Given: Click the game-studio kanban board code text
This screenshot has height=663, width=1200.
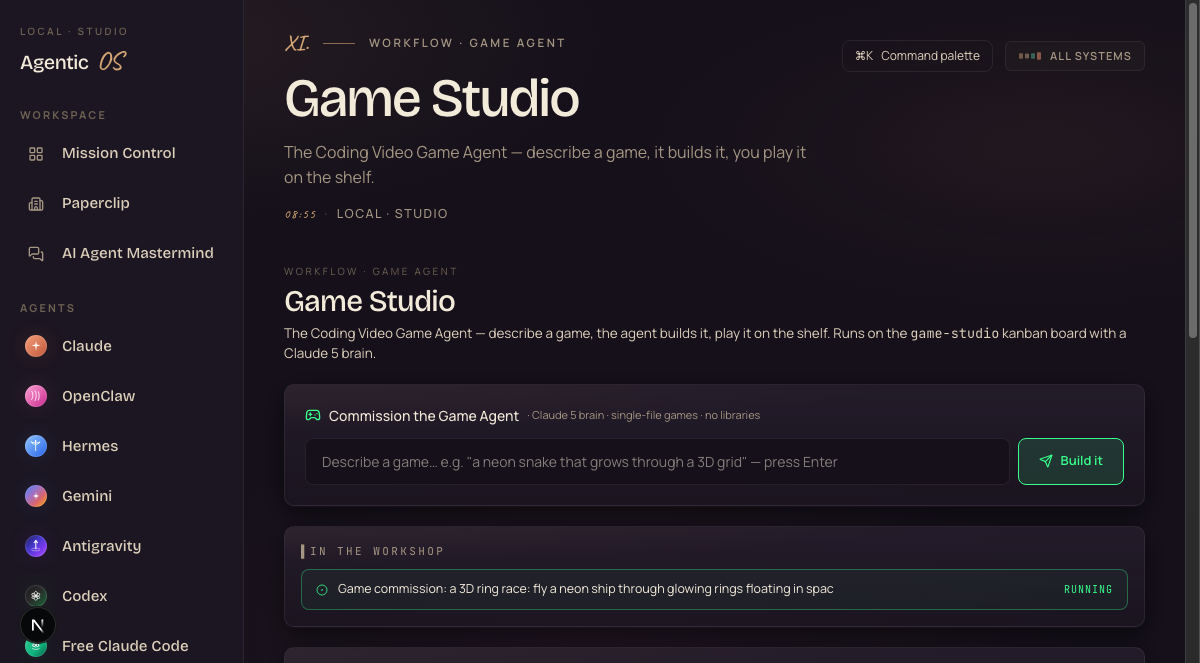Looking at the screenshot, I should (954, 334).
